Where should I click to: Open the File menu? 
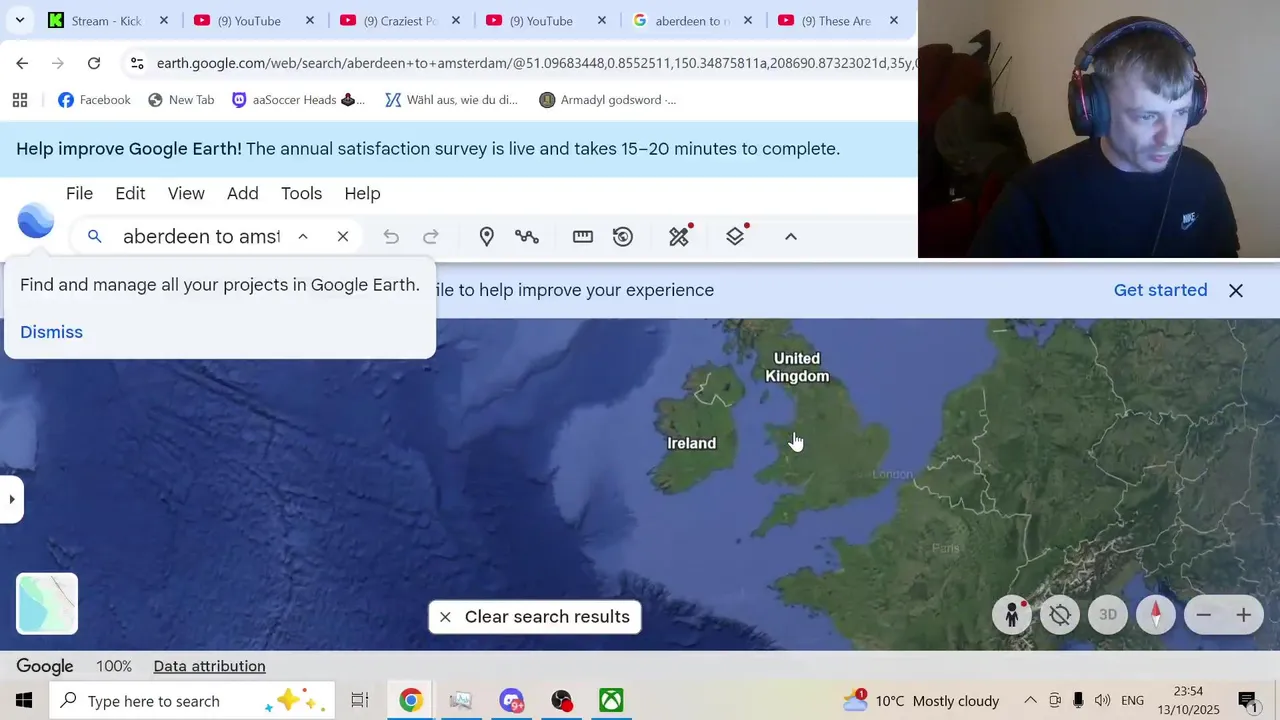point(79,193)
